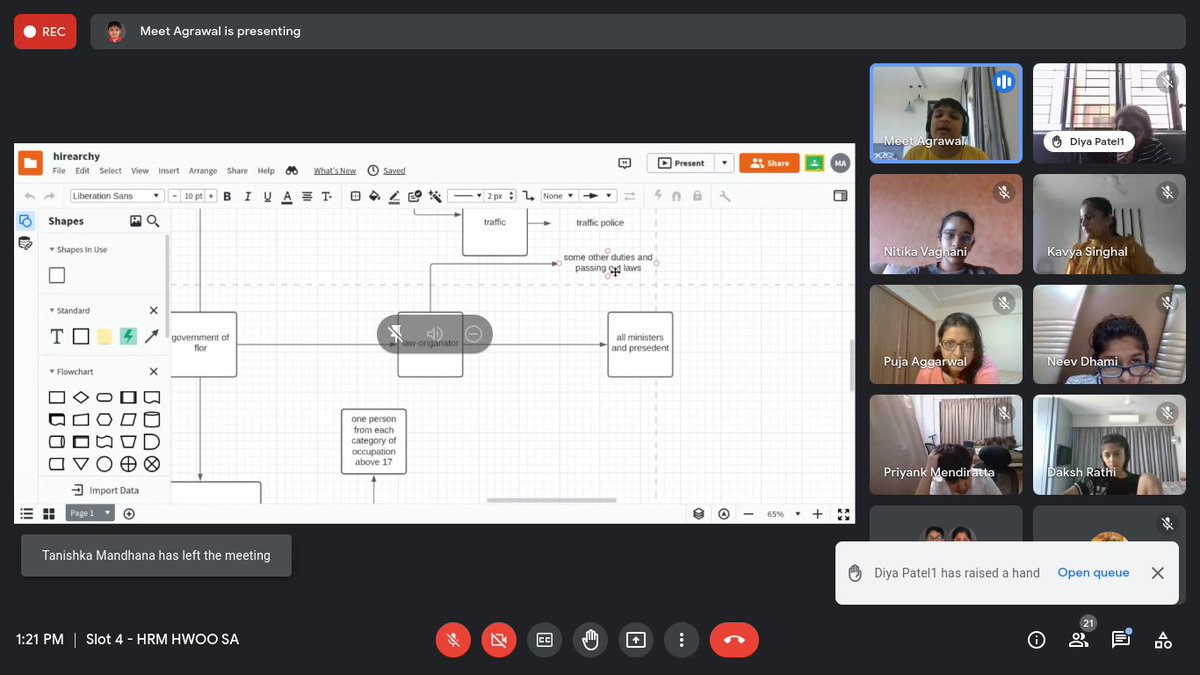This screenshot has height=675, width=1200.
Task: Select the green lightning hotspot shape
Action: point(128,337)
